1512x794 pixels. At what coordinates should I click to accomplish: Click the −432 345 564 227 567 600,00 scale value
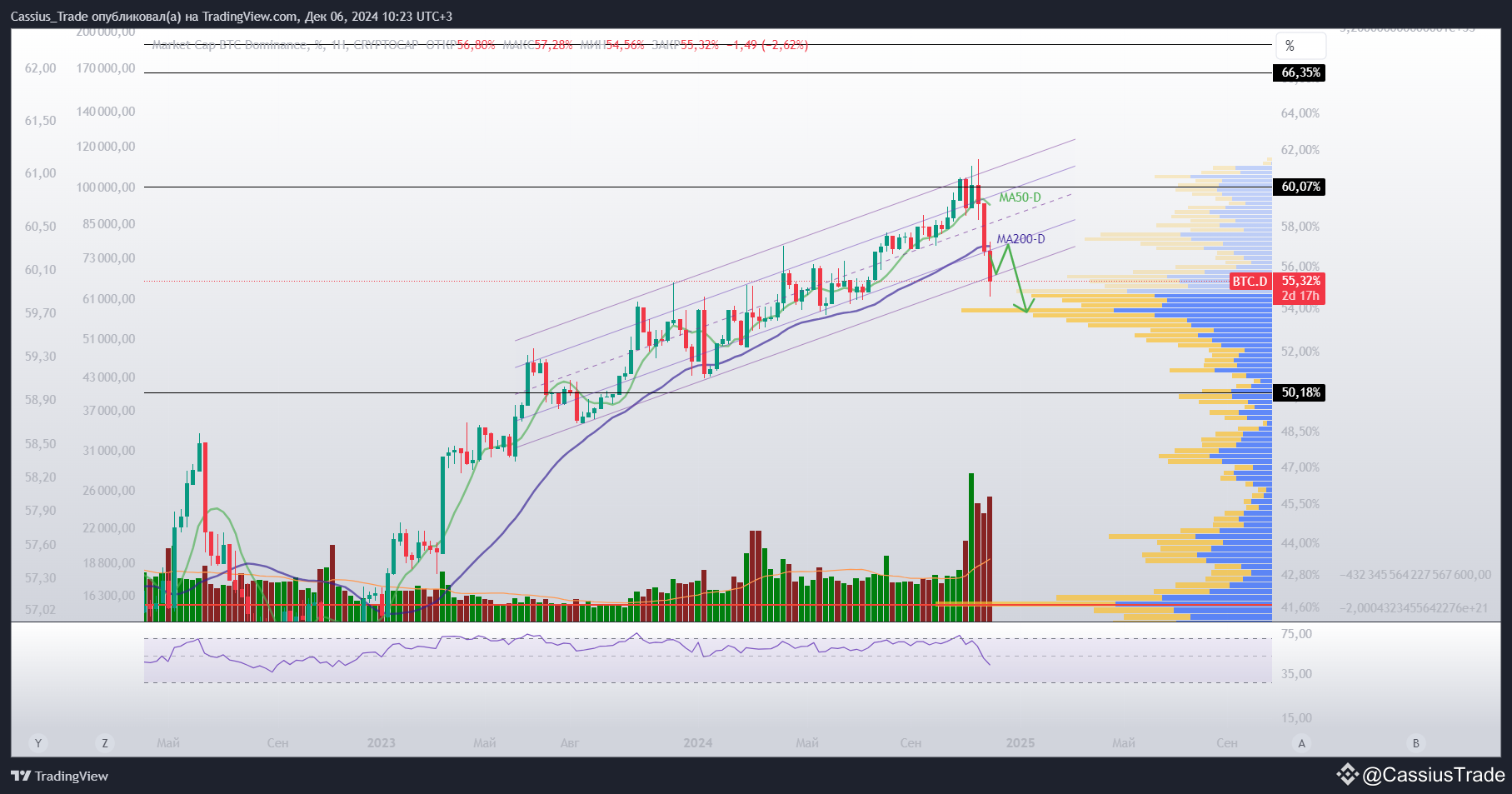pyautogui.click(x=1416, y=575)
